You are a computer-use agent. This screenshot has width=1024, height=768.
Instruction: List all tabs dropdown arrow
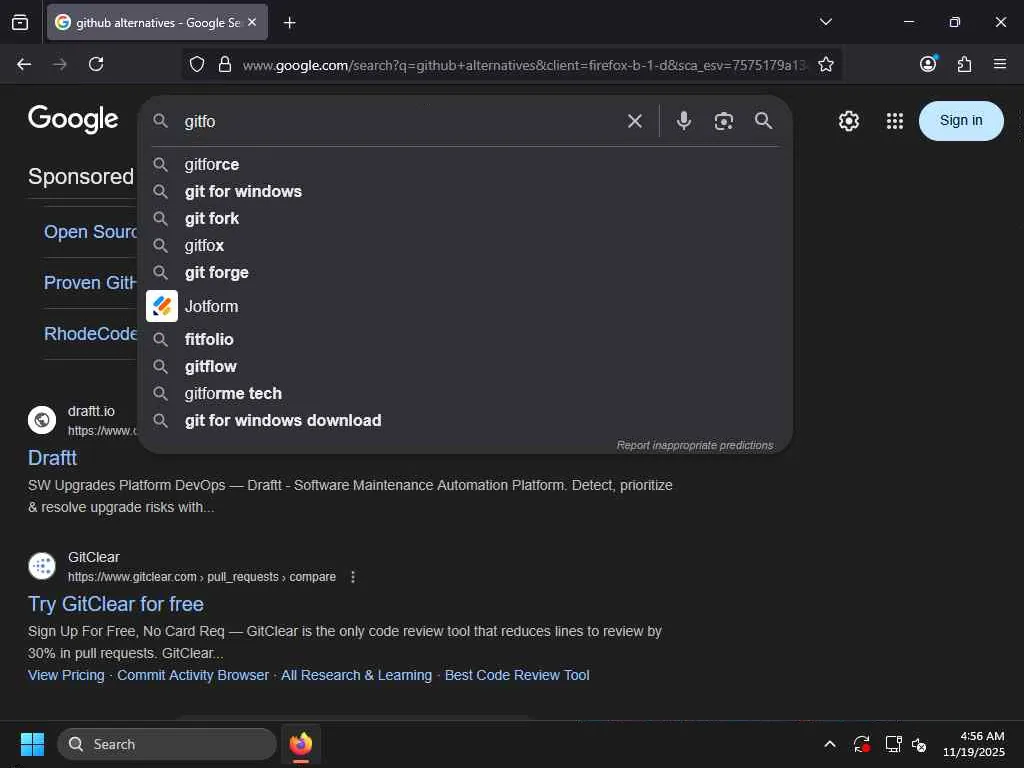tap(825, 22)
